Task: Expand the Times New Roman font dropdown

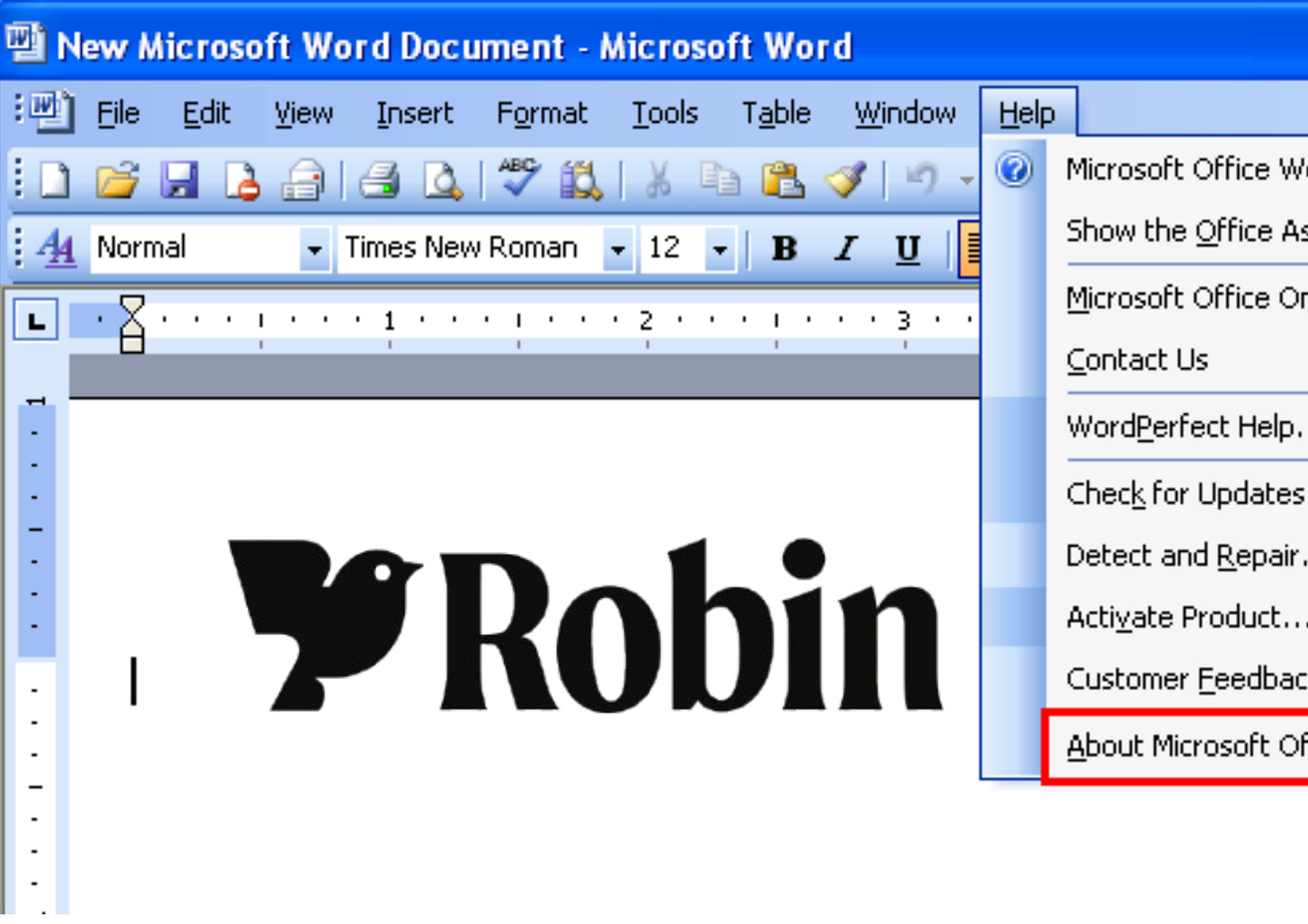Action: pos(617,249)
